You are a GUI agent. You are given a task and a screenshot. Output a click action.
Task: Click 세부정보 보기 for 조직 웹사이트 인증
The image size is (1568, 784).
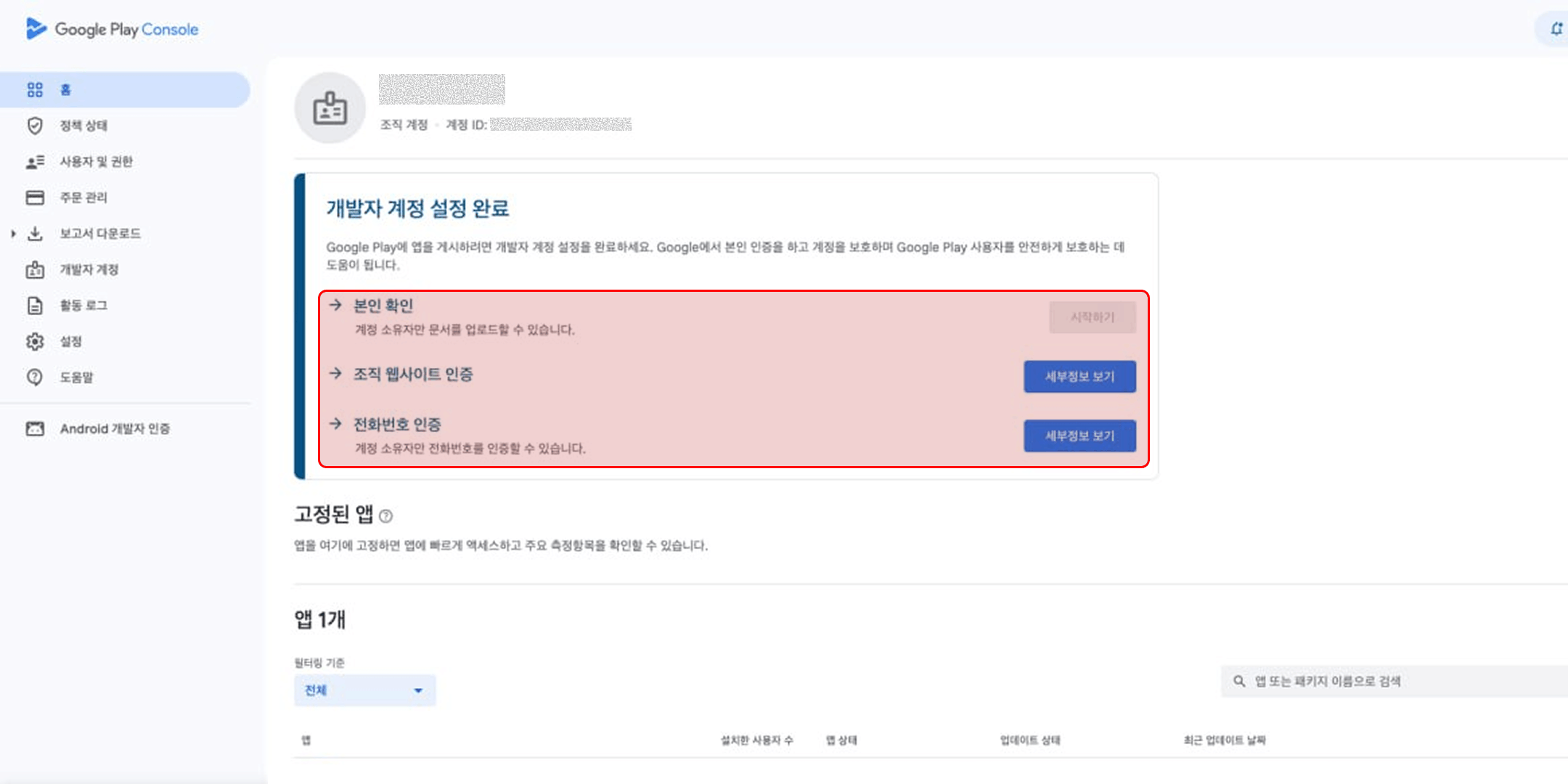coord(1079,377)
